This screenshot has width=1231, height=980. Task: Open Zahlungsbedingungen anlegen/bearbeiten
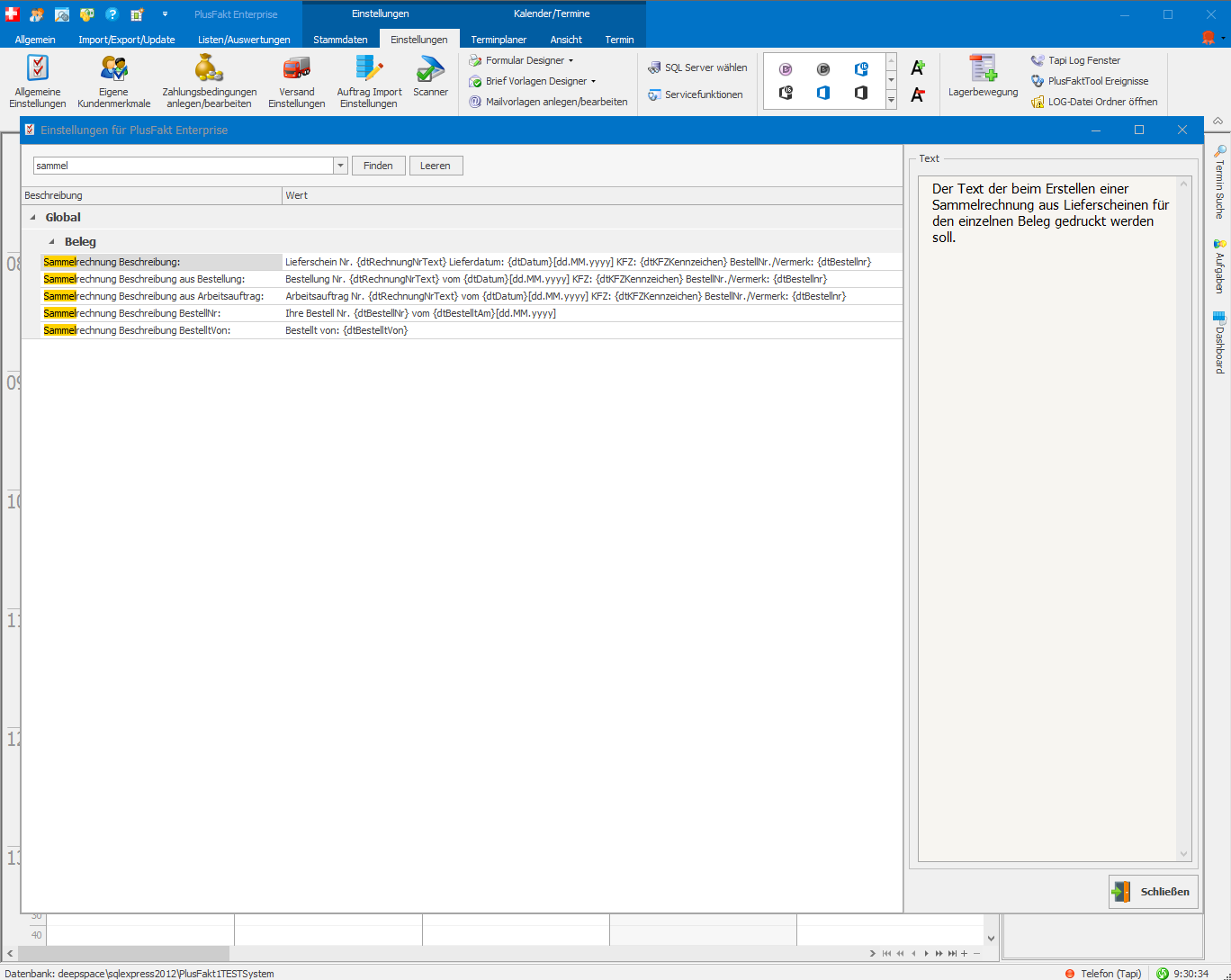[209, 81]
